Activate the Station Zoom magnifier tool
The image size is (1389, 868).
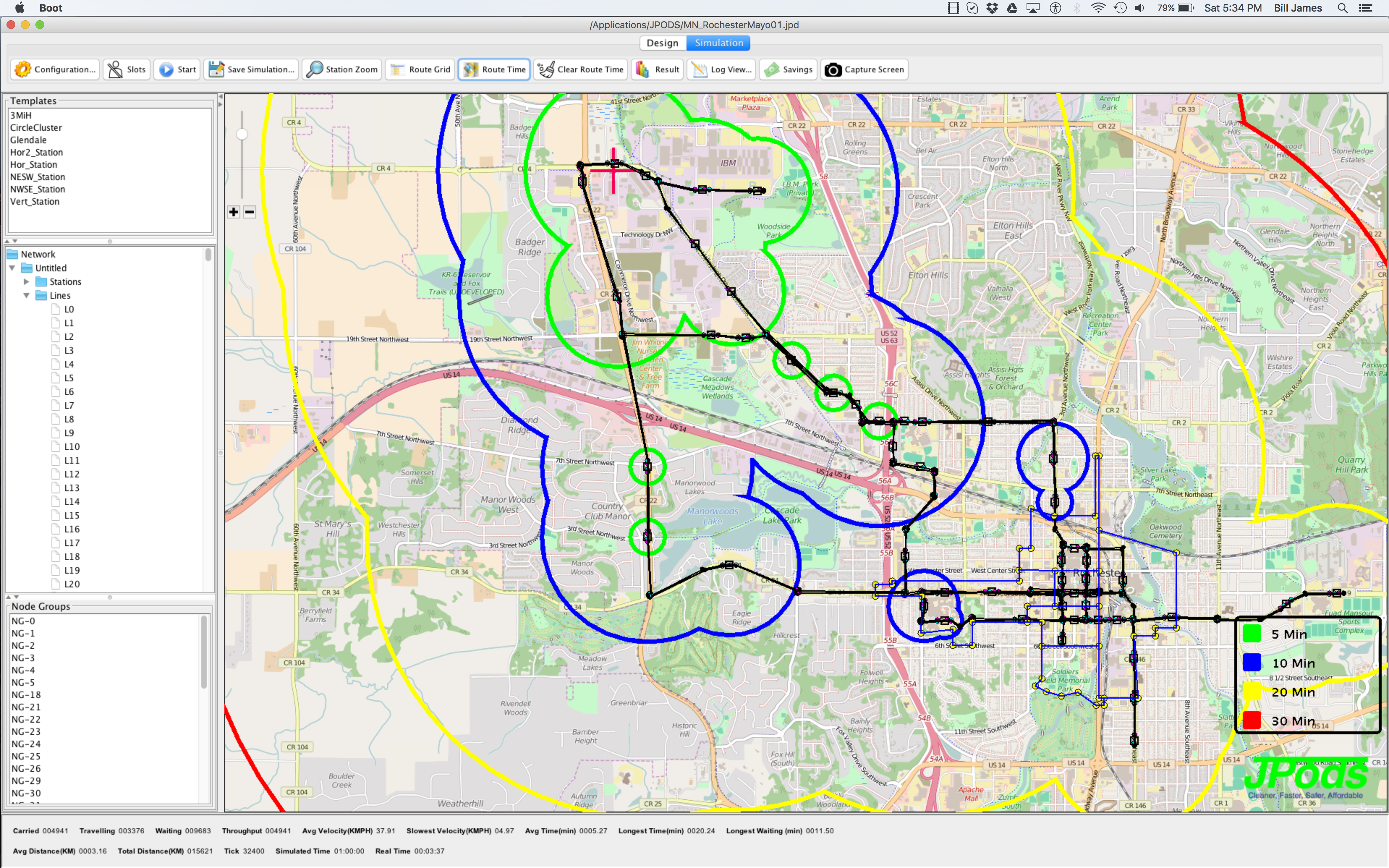tap(315, 69)
